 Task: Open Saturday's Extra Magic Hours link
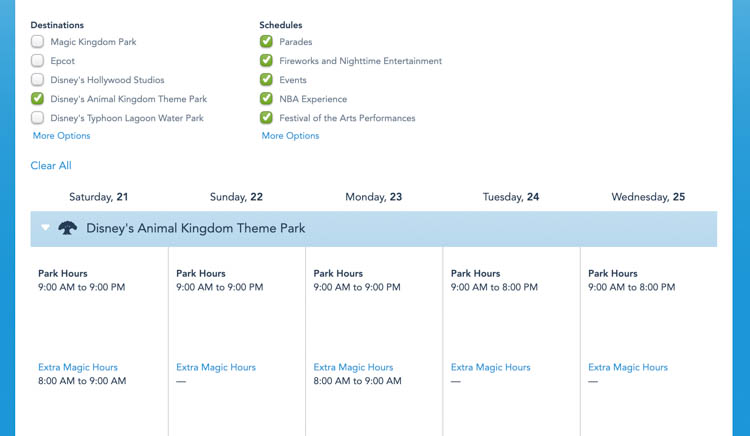(x=78, y=367)
